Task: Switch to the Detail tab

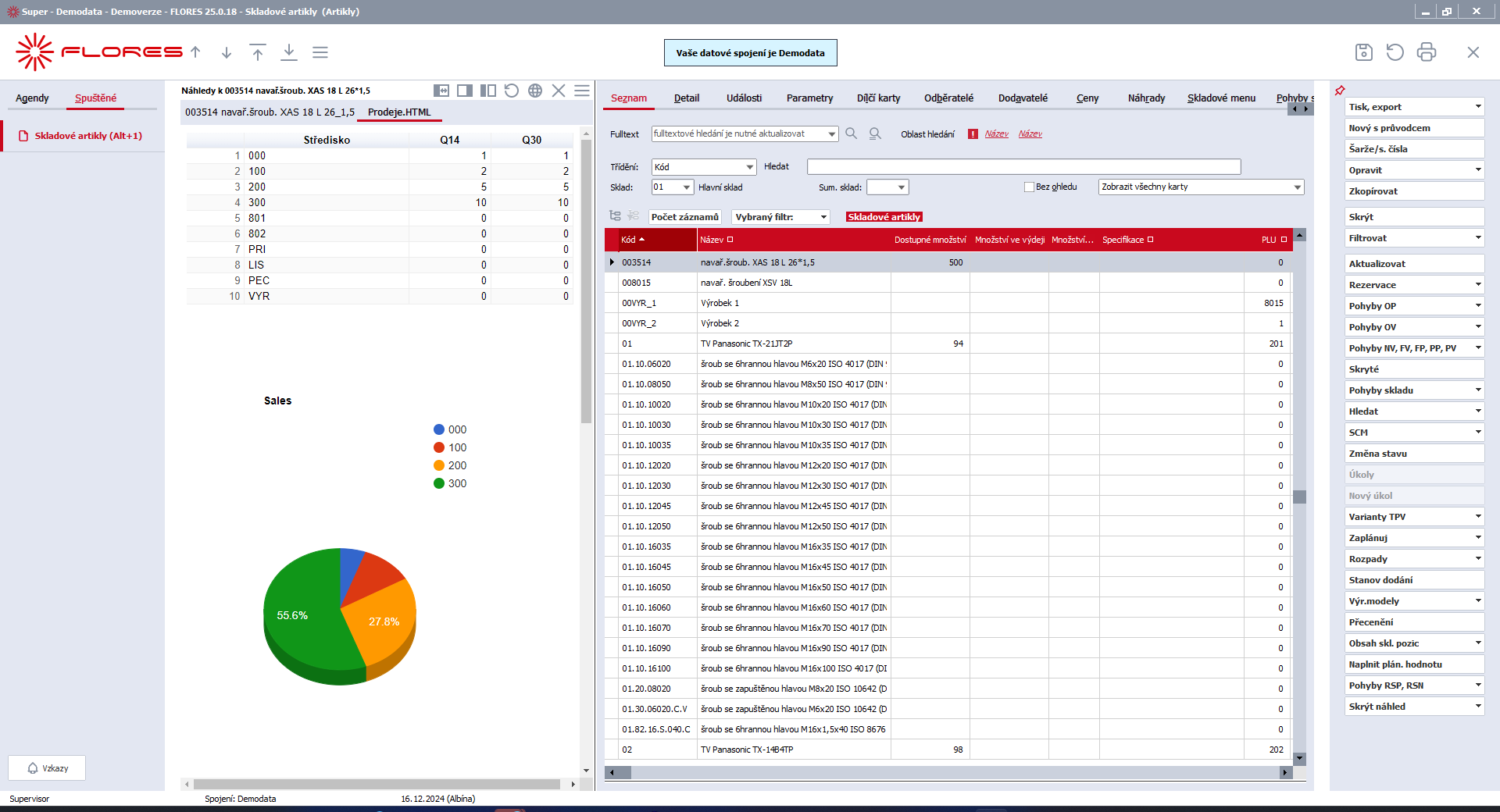Action: coord(686,98)
